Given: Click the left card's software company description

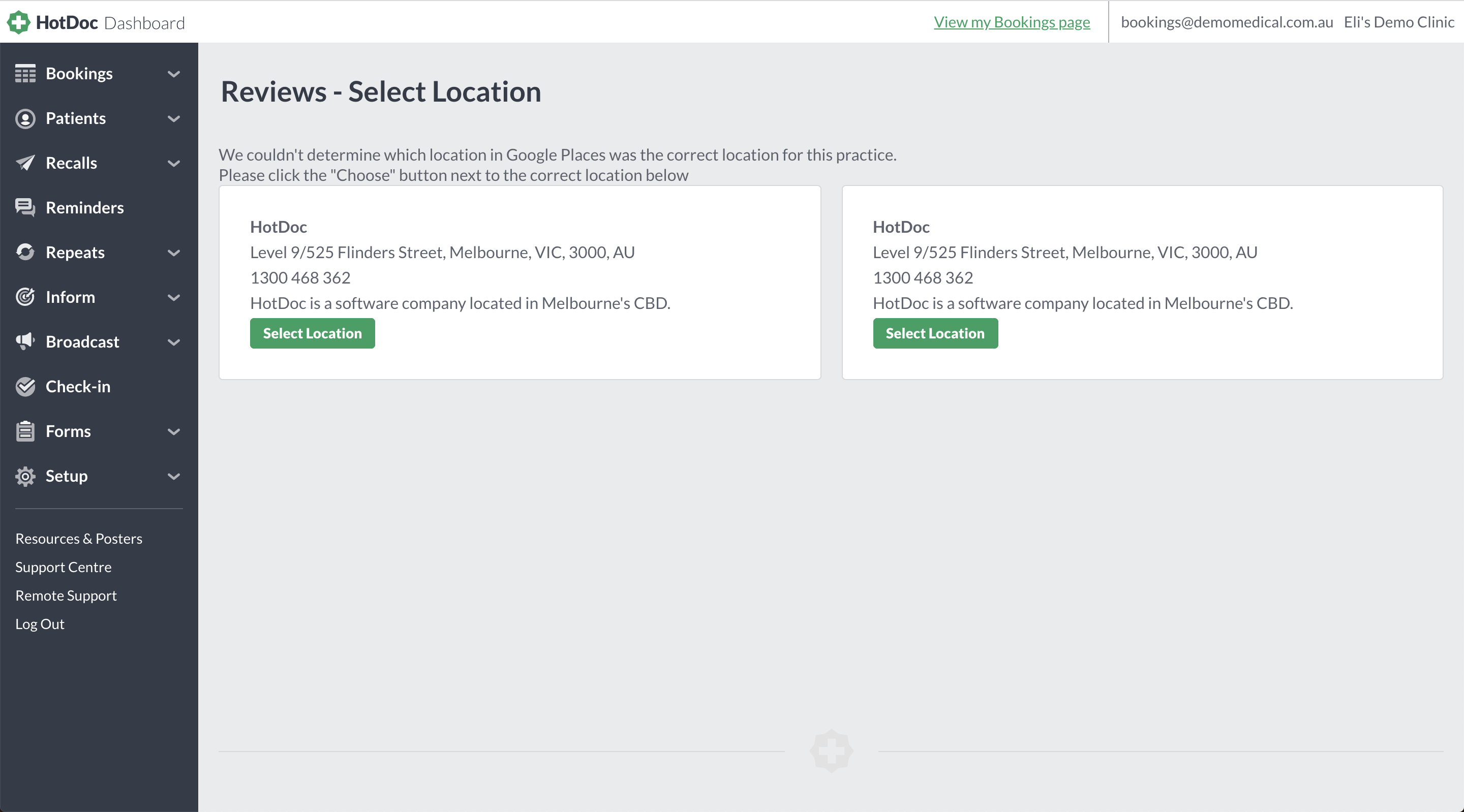Looking at the screenshot, I should 461,303.
